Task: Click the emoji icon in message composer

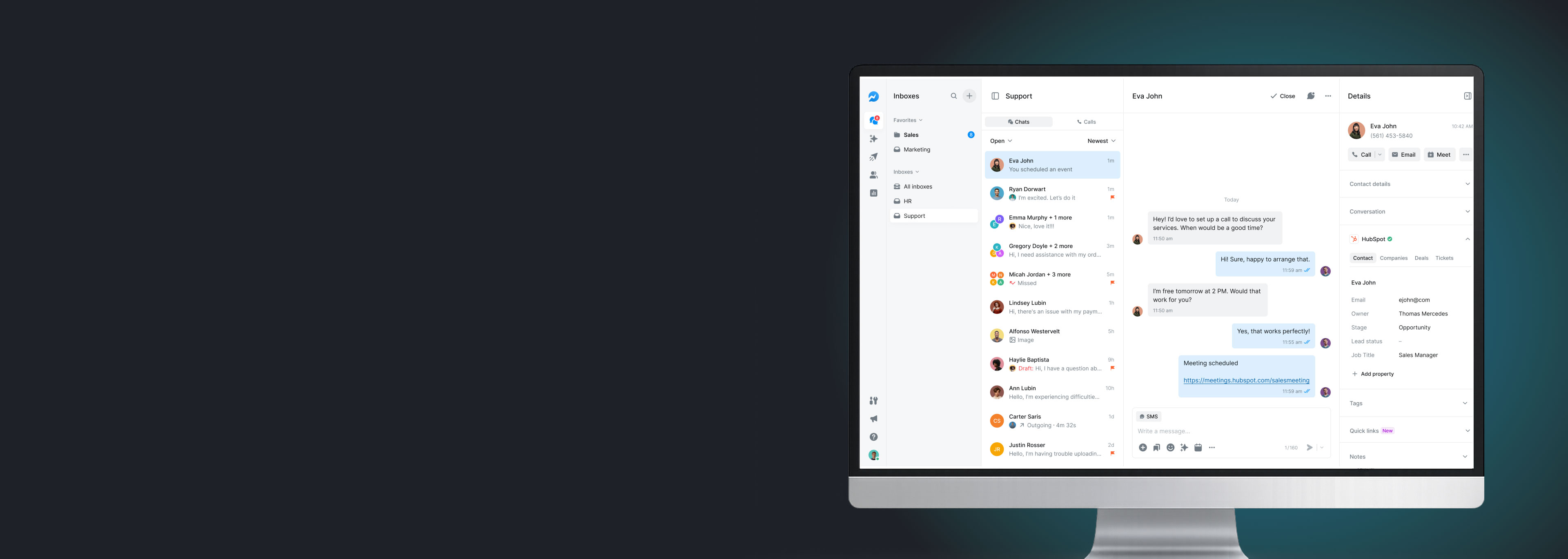Action: click(x=1170, y=448)
